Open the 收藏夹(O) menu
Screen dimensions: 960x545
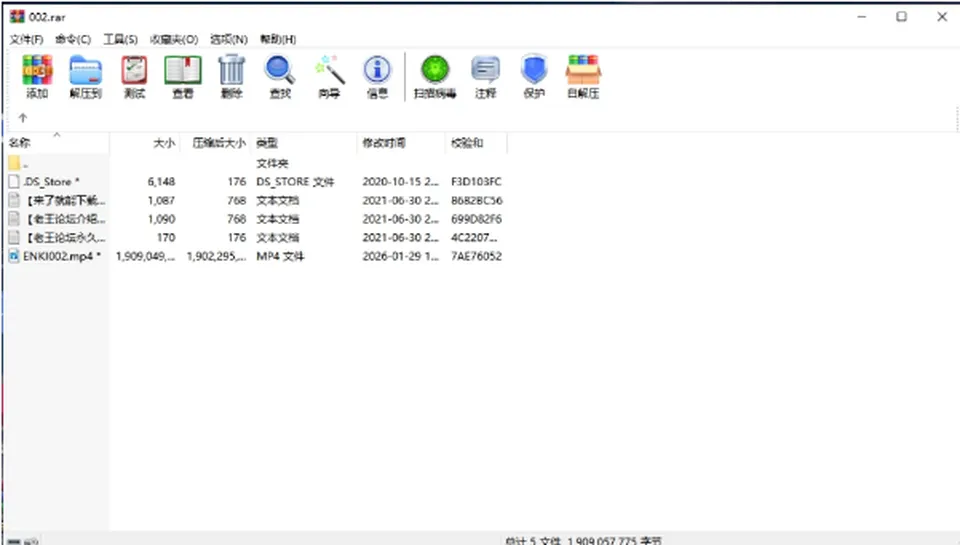pyautogui.click(x=174, y=39)
